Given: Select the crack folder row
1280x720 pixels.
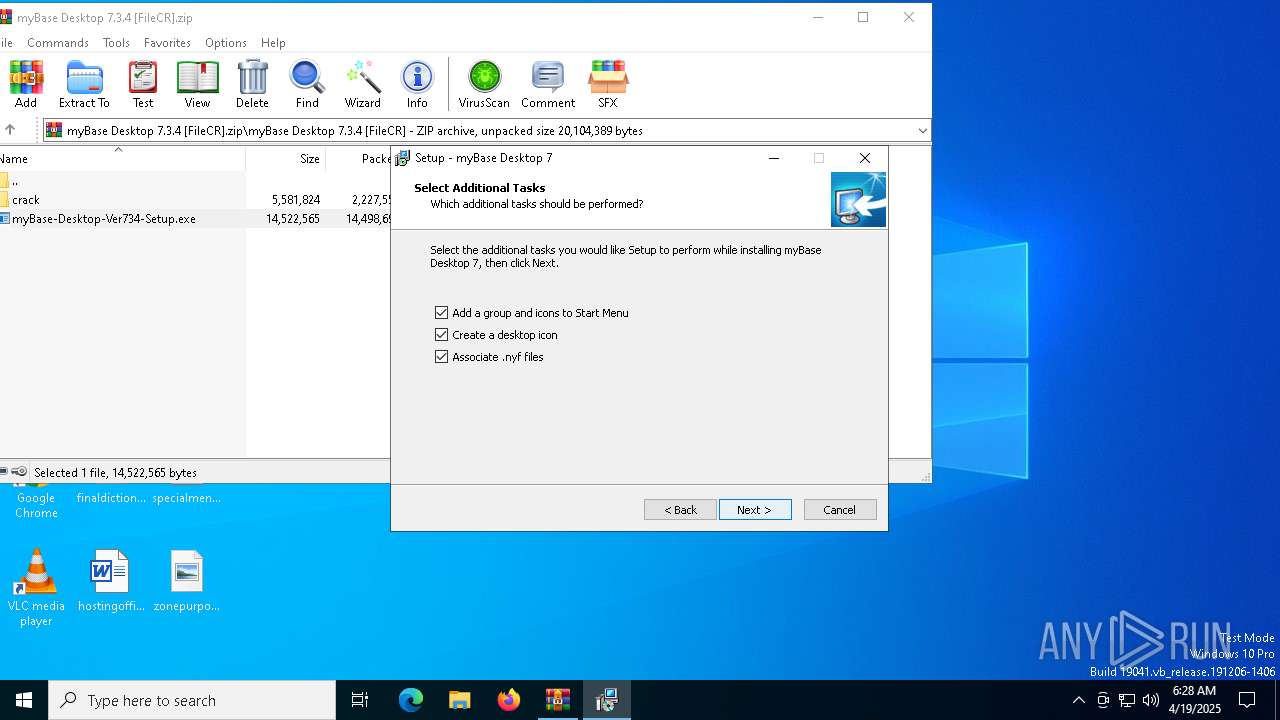Looking at the screenshot, I should pos(195,200).
